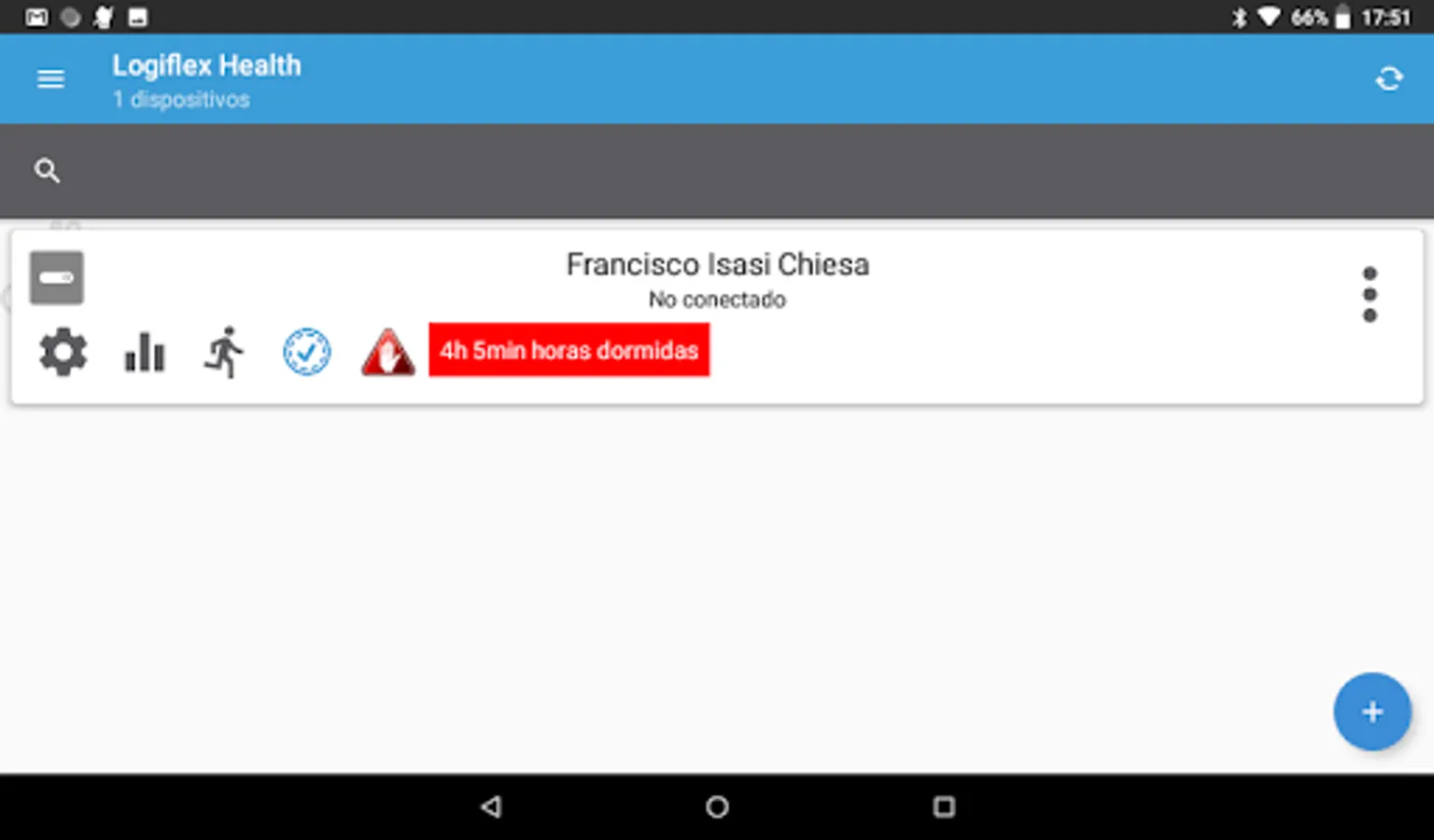Tap Android recent apps square button

(x=944, y=806)
